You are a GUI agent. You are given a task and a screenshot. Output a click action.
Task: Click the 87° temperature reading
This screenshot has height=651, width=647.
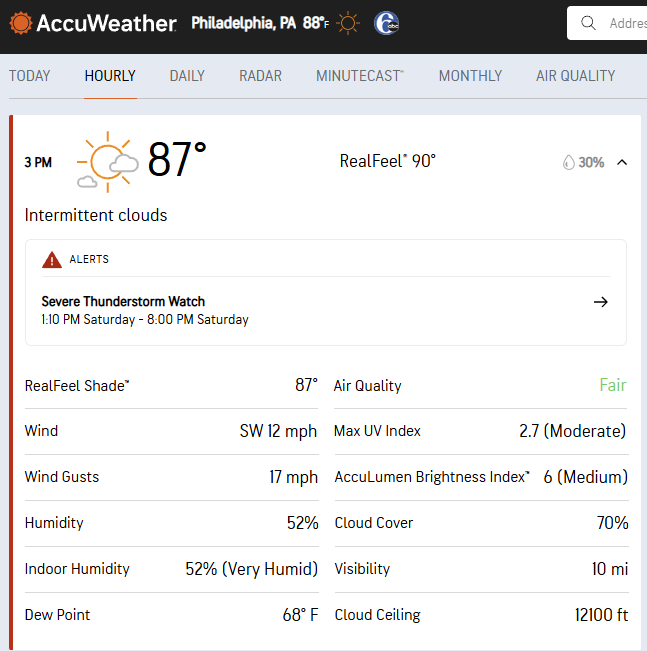tap(177, 160)
